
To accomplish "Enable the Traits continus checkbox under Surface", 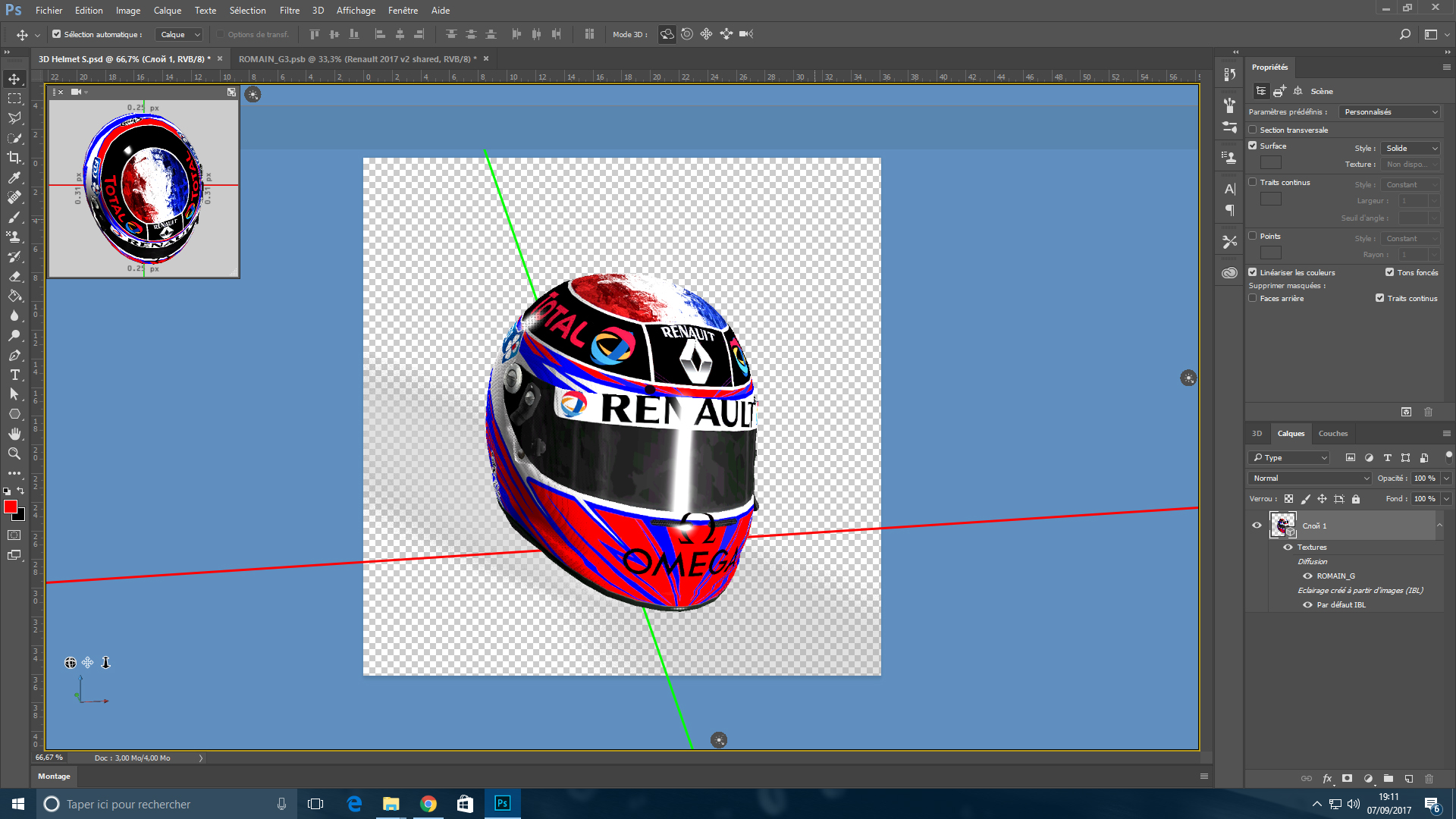I will click(1253, 182).
